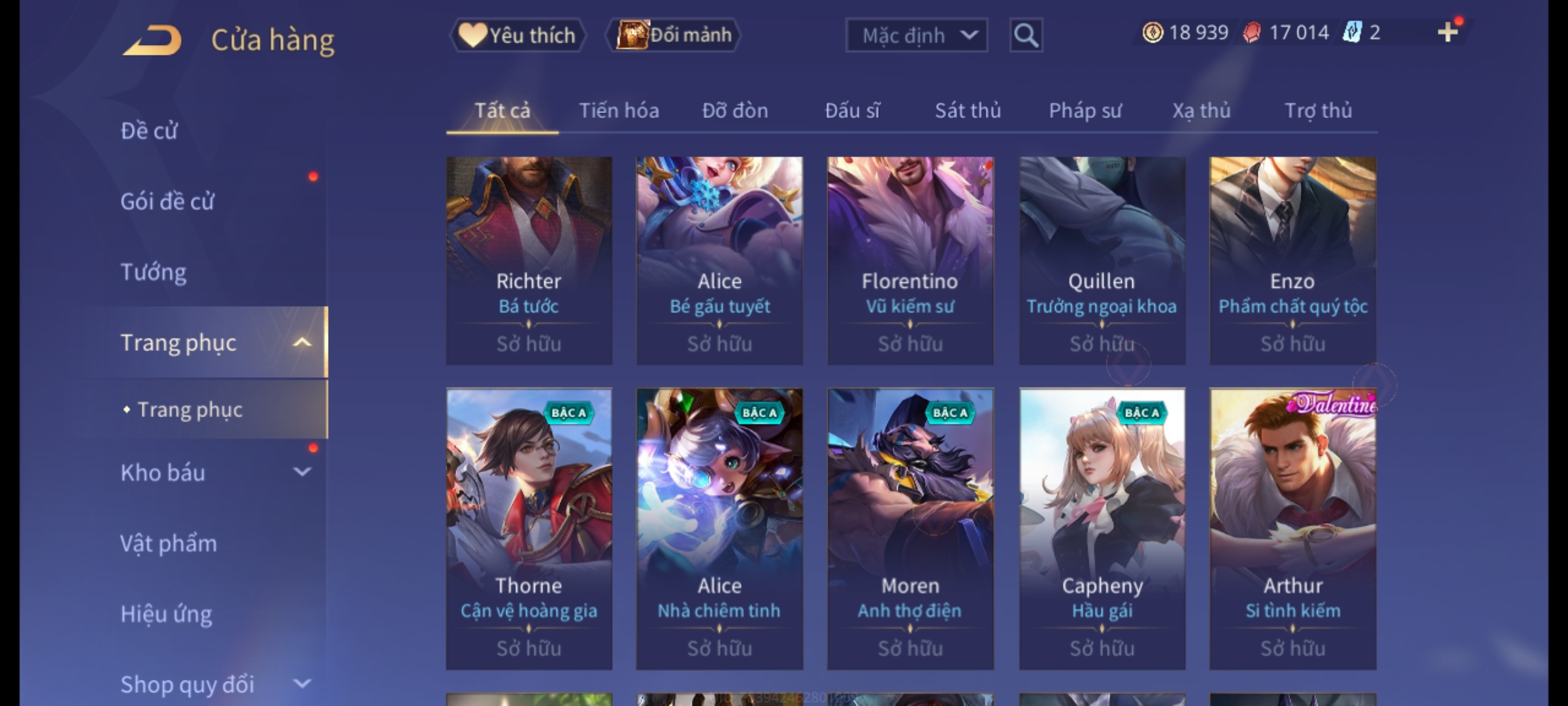Open the Vật phẩm sidebar entry
Screen dimensions: 1568x706
click(x=169, y=544)
